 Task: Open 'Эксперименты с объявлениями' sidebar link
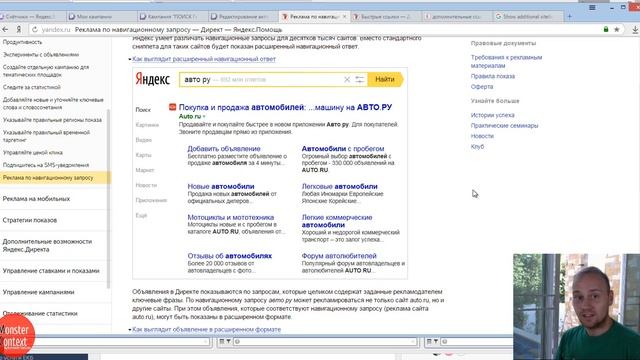tap(41, 54)
